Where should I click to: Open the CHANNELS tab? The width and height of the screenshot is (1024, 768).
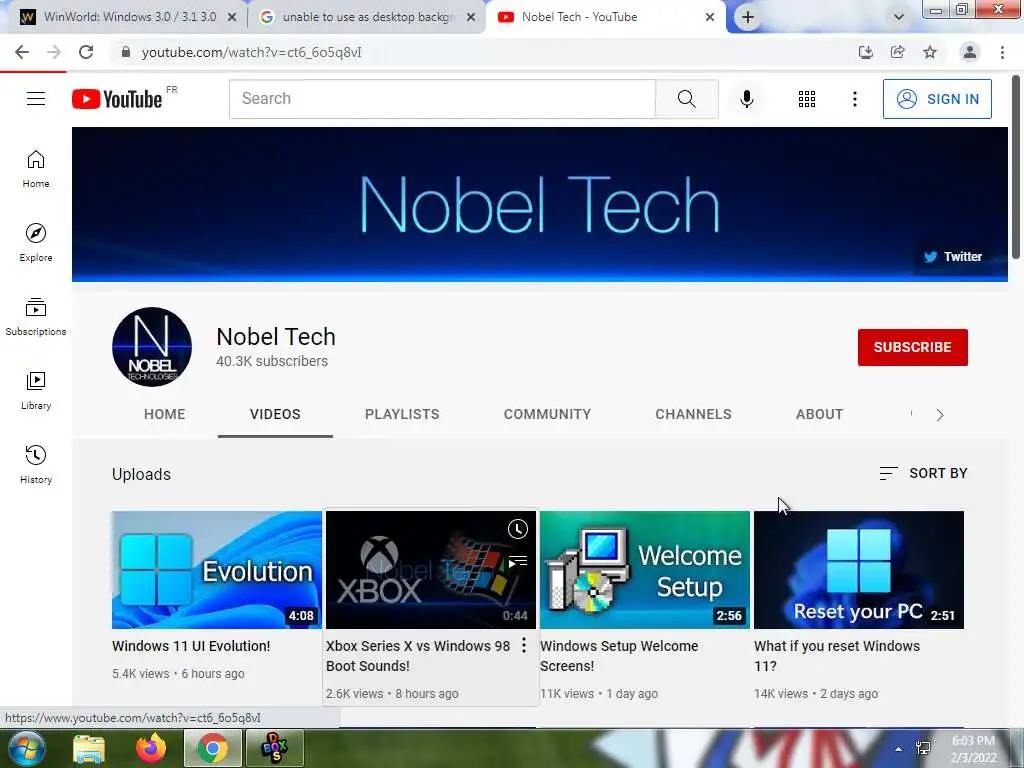tap(694, 414)
